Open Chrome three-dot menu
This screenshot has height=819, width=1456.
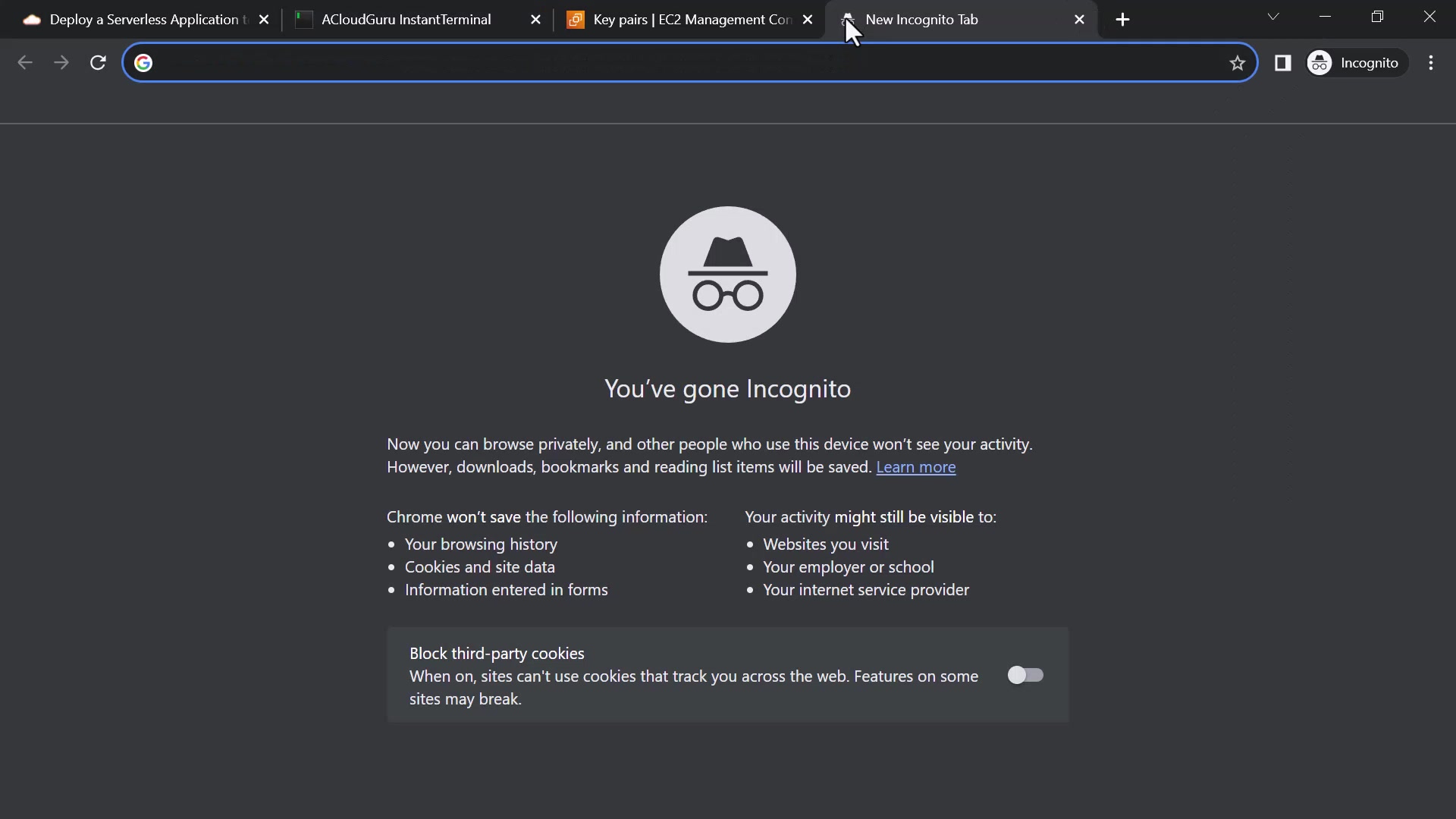click(x=1431, y=63)
